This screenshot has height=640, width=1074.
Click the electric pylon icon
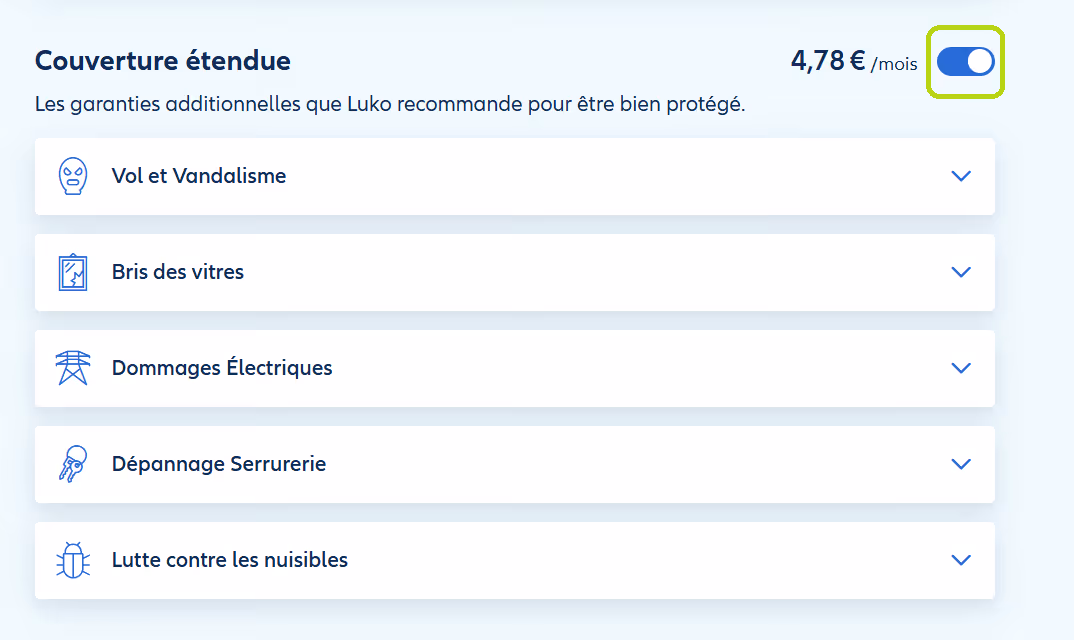pos(73,368)
